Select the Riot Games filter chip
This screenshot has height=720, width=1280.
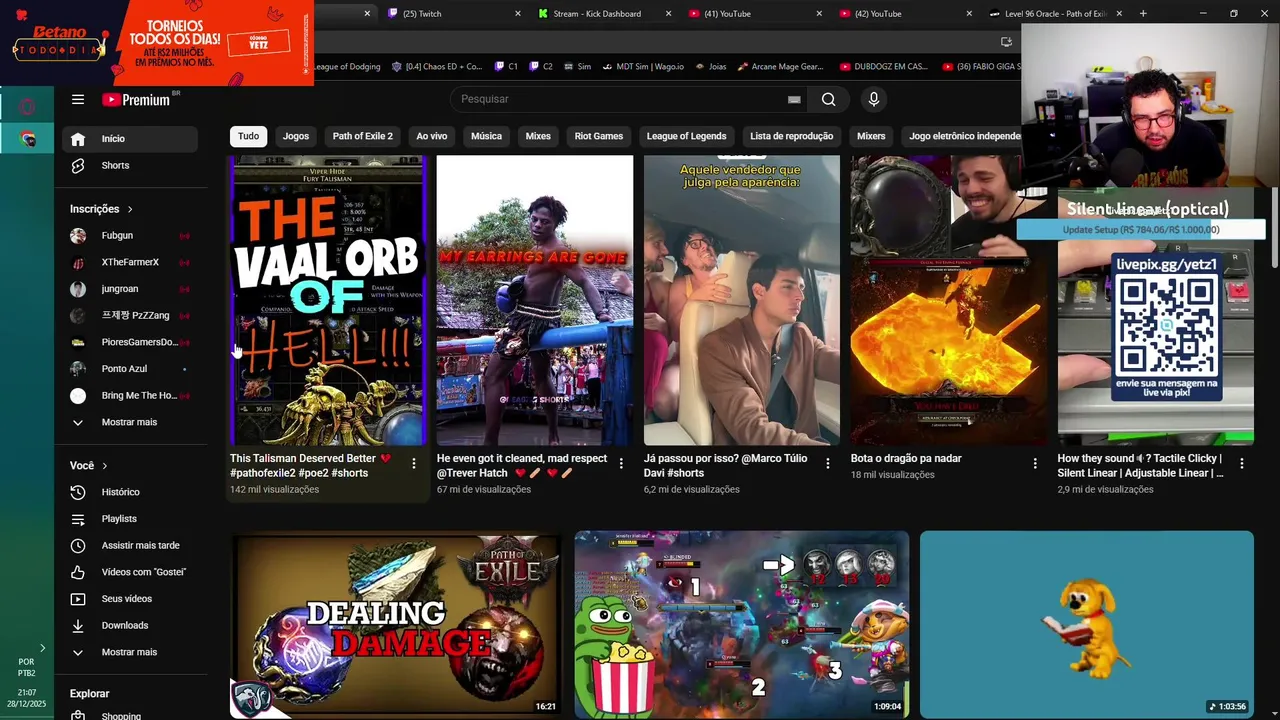click(x=599, y=136)
